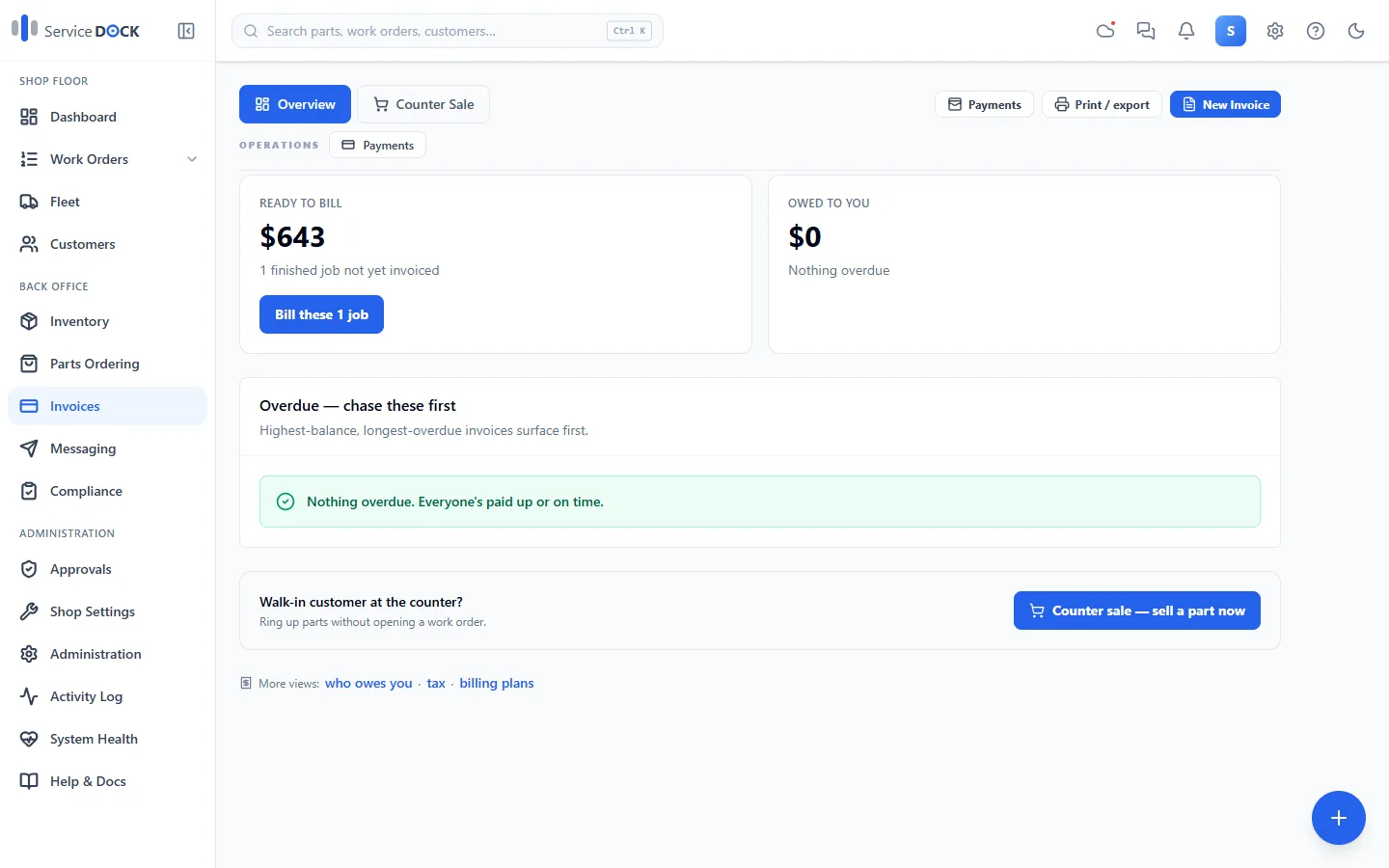Open Activity Log in sidebar
The width and height of the screenshot is (1389, 868).
[108, 696]
